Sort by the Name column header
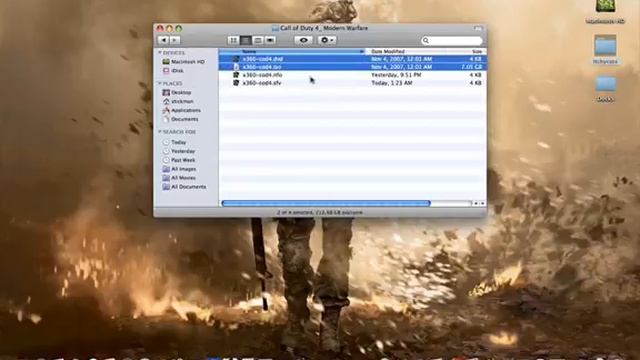This screenshot has height=360, width=640. click(x=292, y=51)
